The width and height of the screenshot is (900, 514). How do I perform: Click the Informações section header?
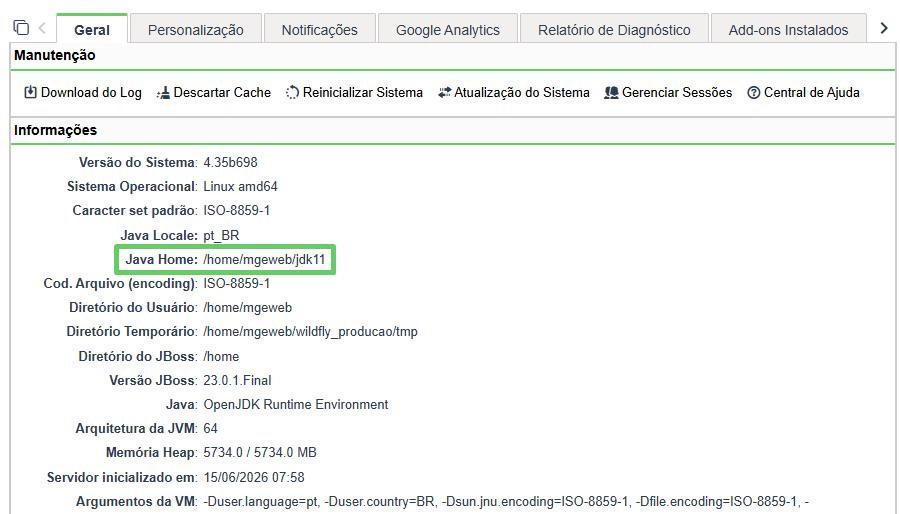point(55,130)
